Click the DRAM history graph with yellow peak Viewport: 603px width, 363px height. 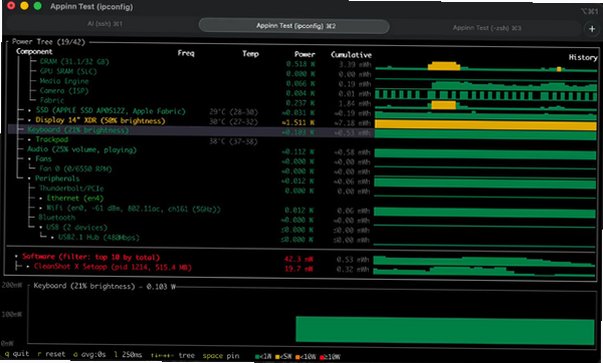point(486,66)
